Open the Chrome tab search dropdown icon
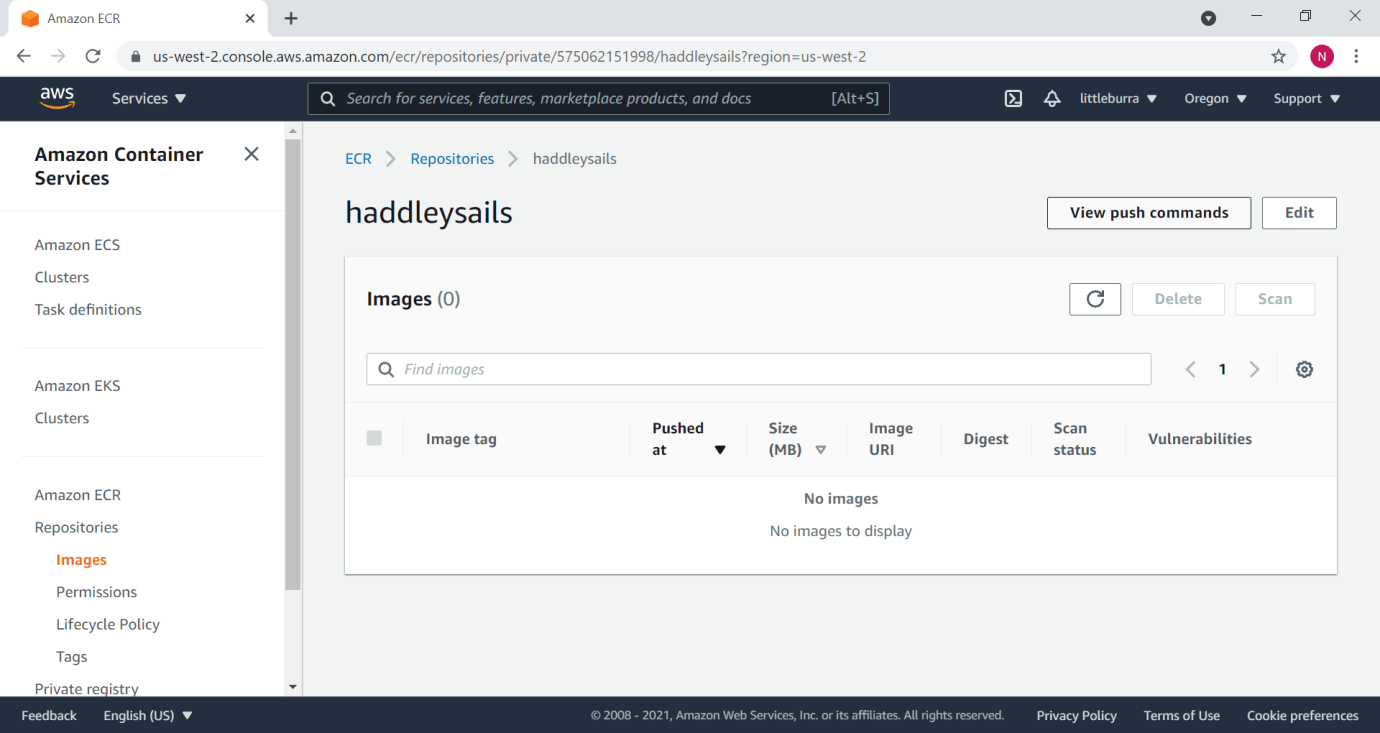Image resolution: width=1380 pixels, height=733 pixels. point(1208,18)
